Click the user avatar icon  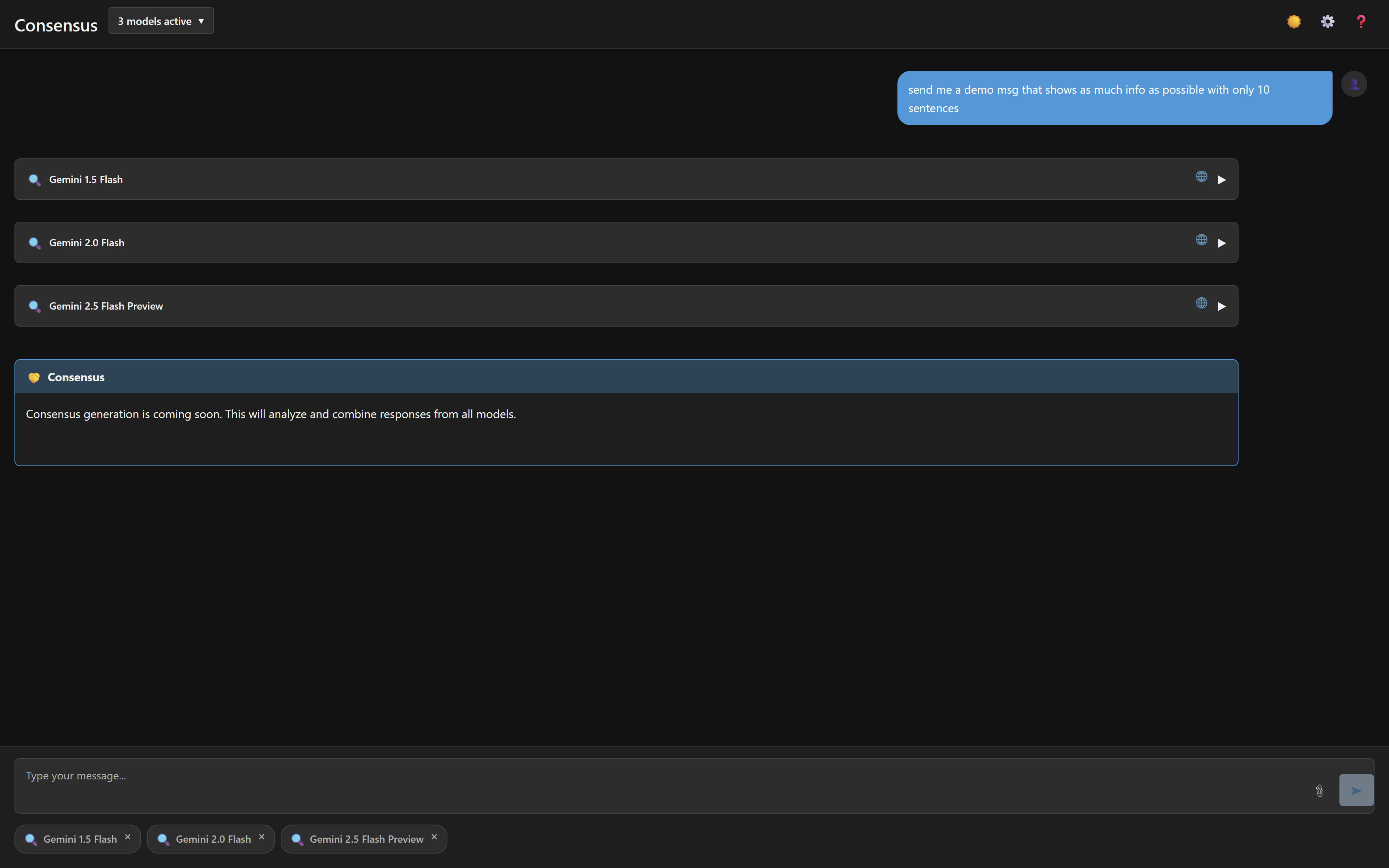click(x=1354, y=84)
